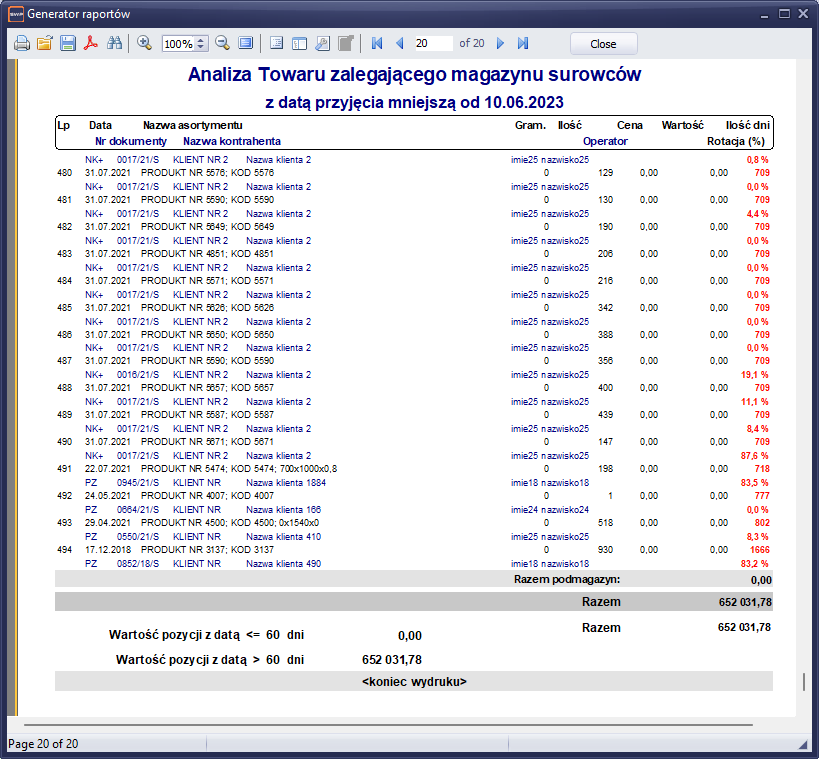Viewport: 819px width, 759px height.
Task: Go to the previous page
Action: pos(400,44)
